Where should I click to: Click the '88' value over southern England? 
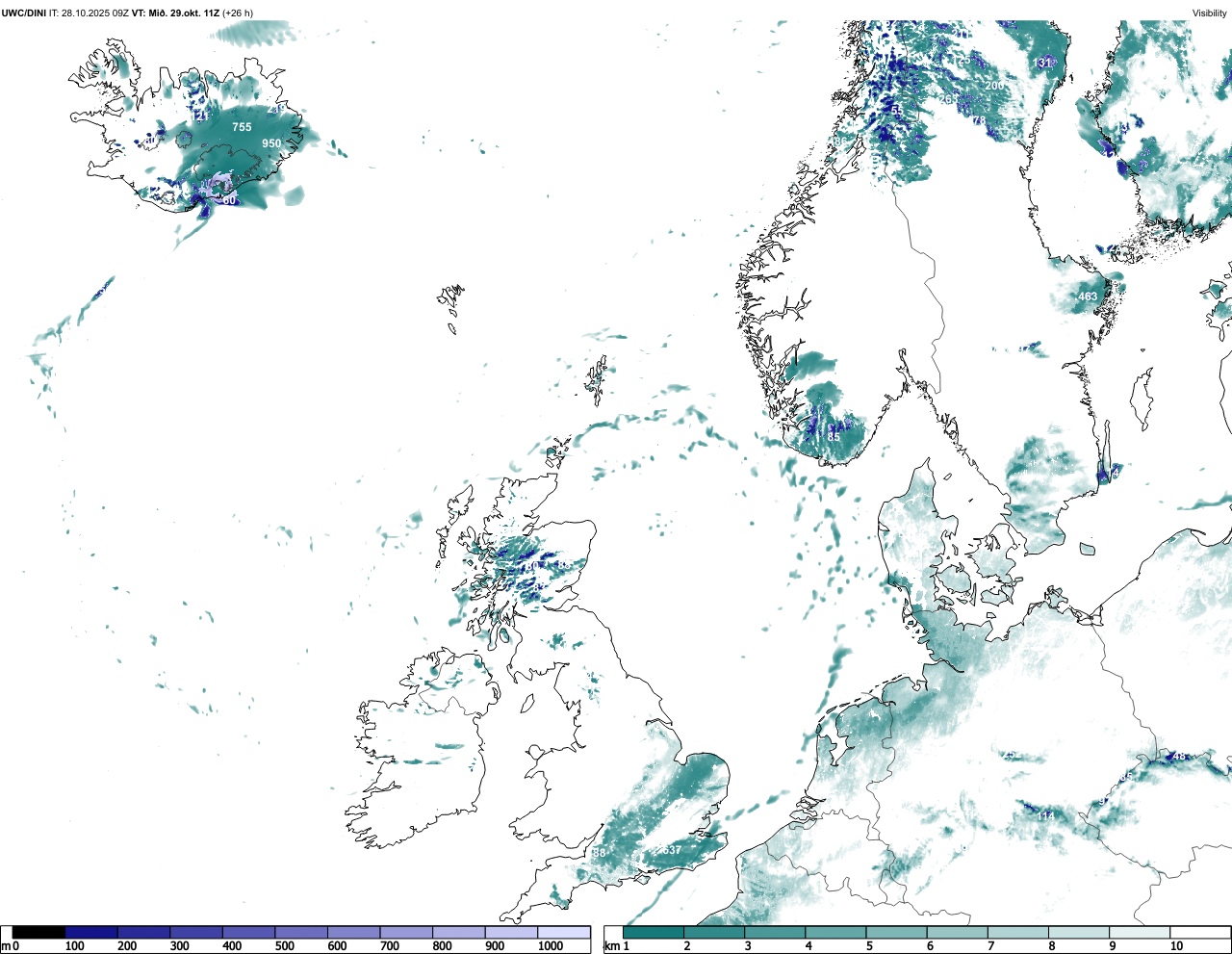point(599,853)
